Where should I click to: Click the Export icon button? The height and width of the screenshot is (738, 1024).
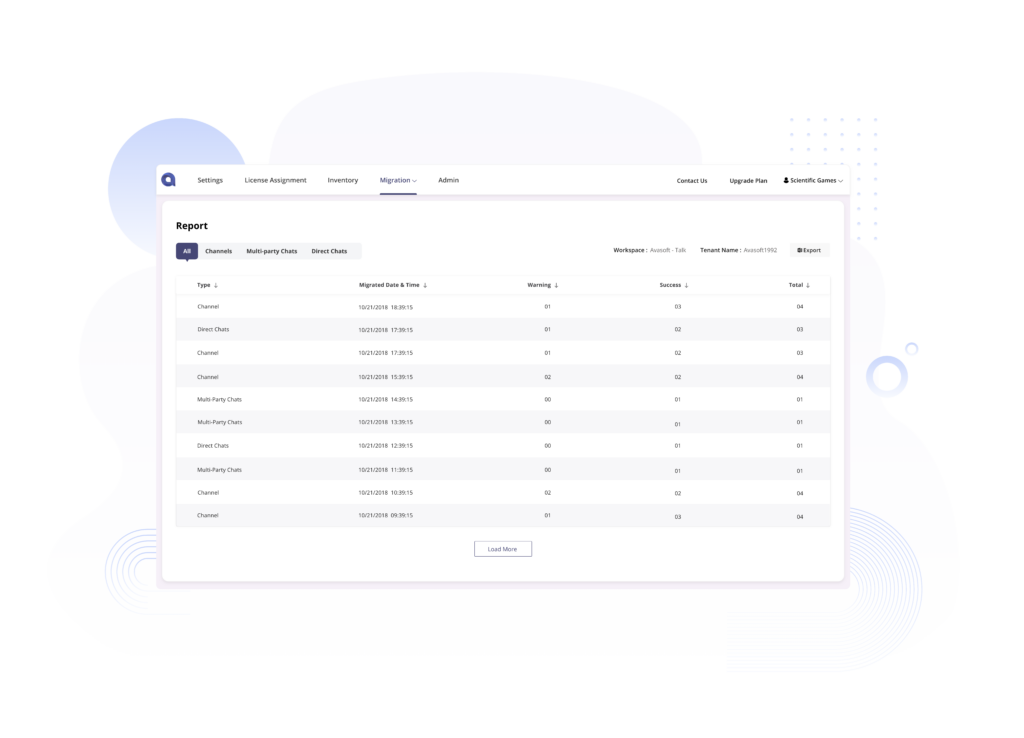coord(800,250)
